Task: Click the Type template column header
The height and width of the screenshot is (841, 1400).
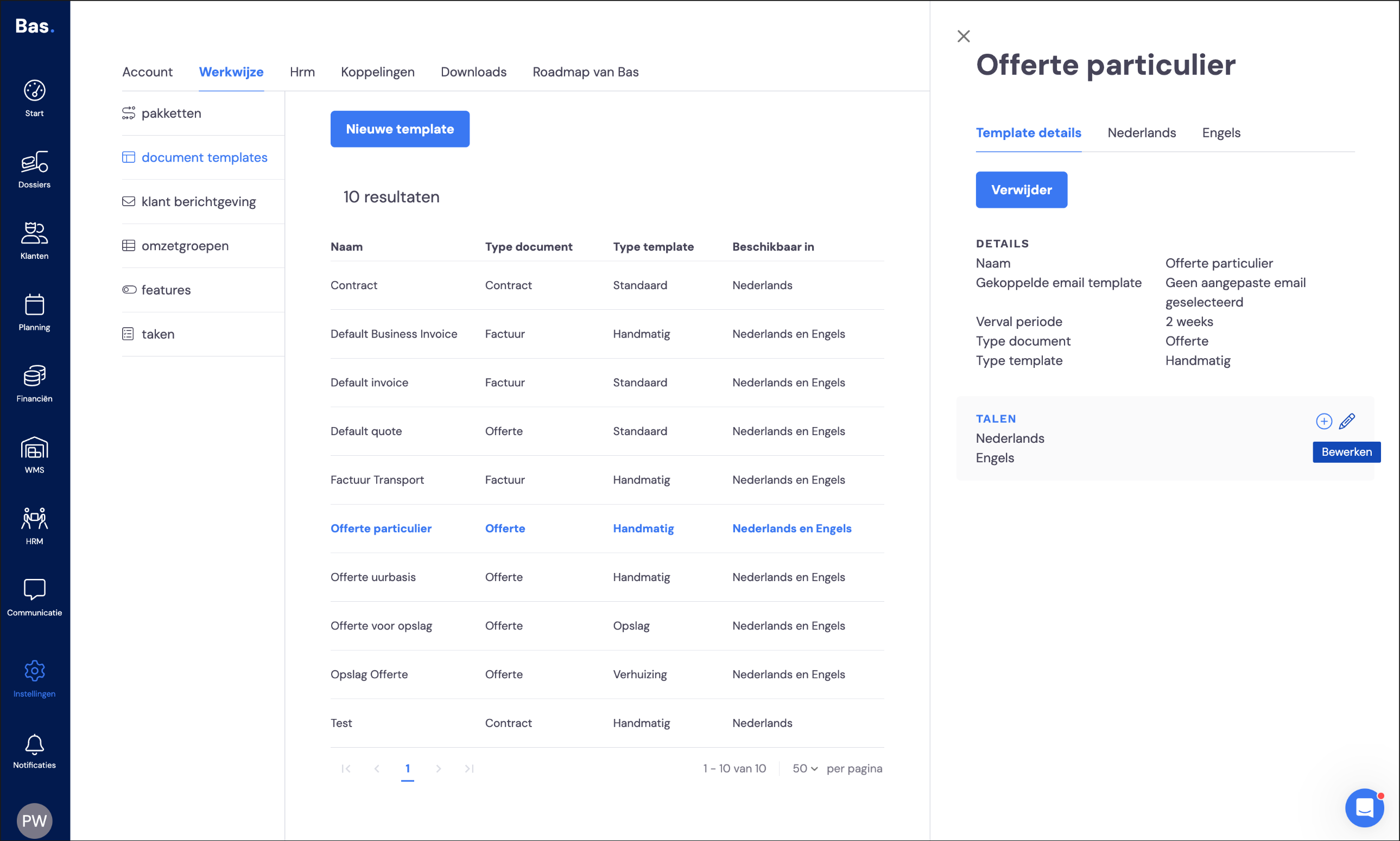Action: [653, 247]
